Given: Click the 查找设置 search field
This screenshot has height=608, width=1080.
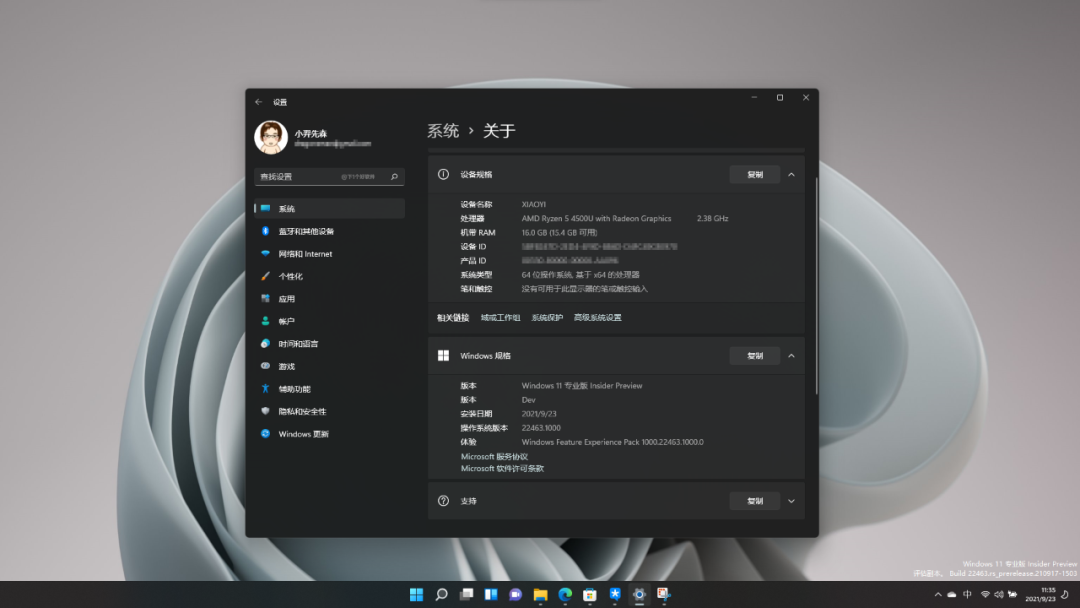Looking at the screenshot, I should 329,177.
